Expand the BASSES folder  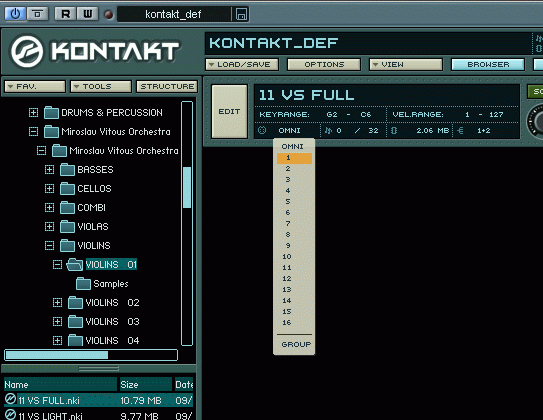click(x=50, y=169)
